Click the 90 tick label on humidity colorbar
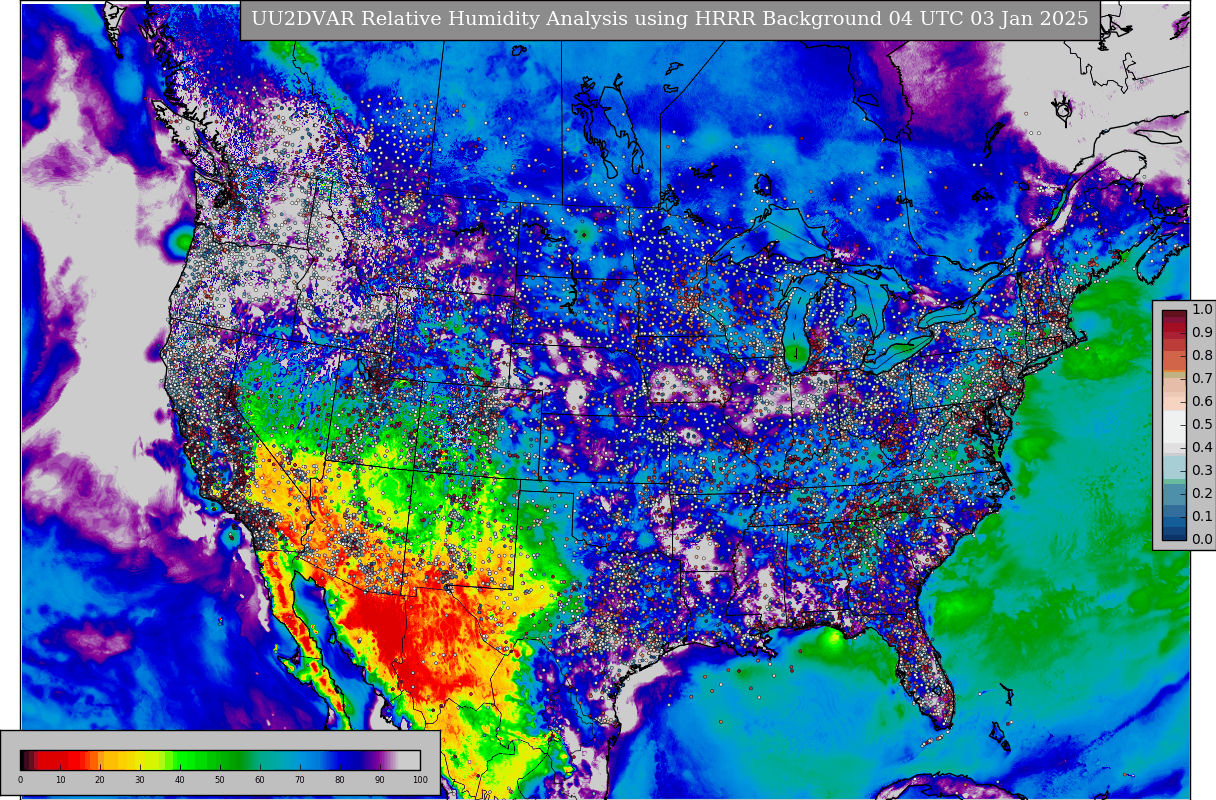 click(380, 780)
